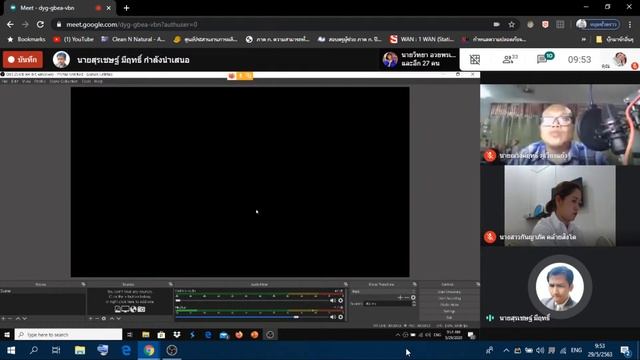Click the red recording indicator button
Image resolution: width=640 pixels, height=360 pixels.
point(23,60)
